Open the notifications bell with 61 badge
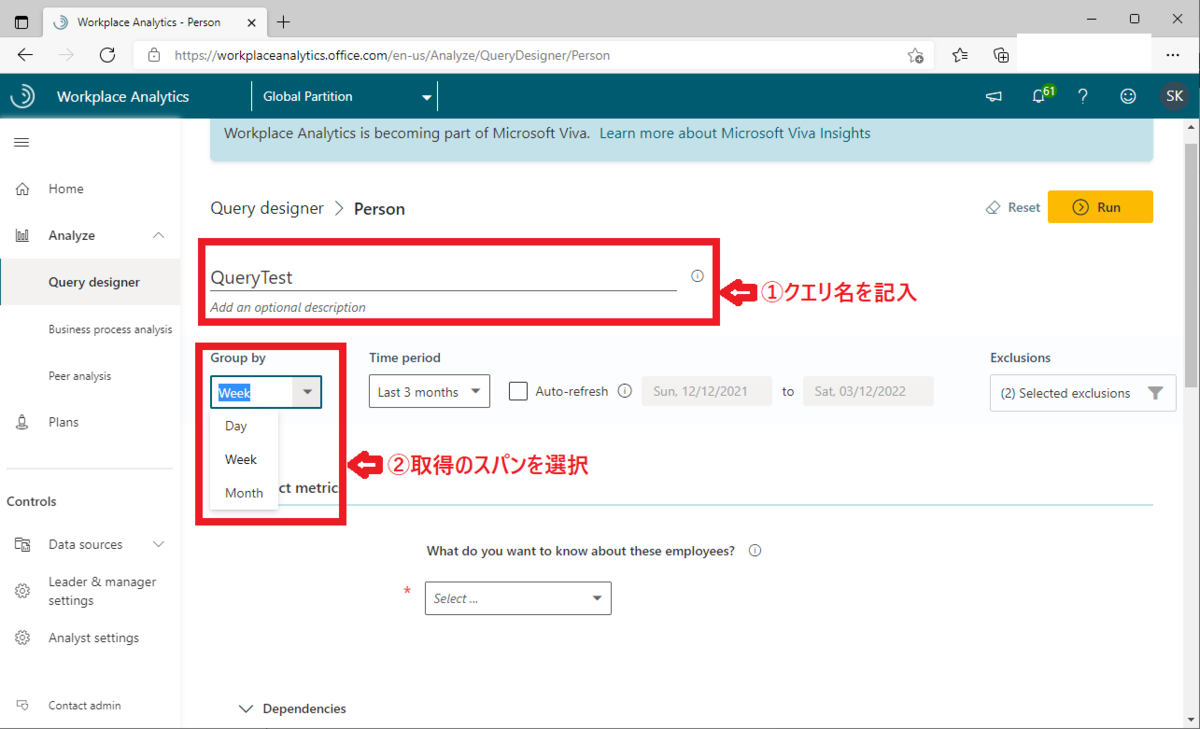1200x729 pixels. [x=1040, y=96]
